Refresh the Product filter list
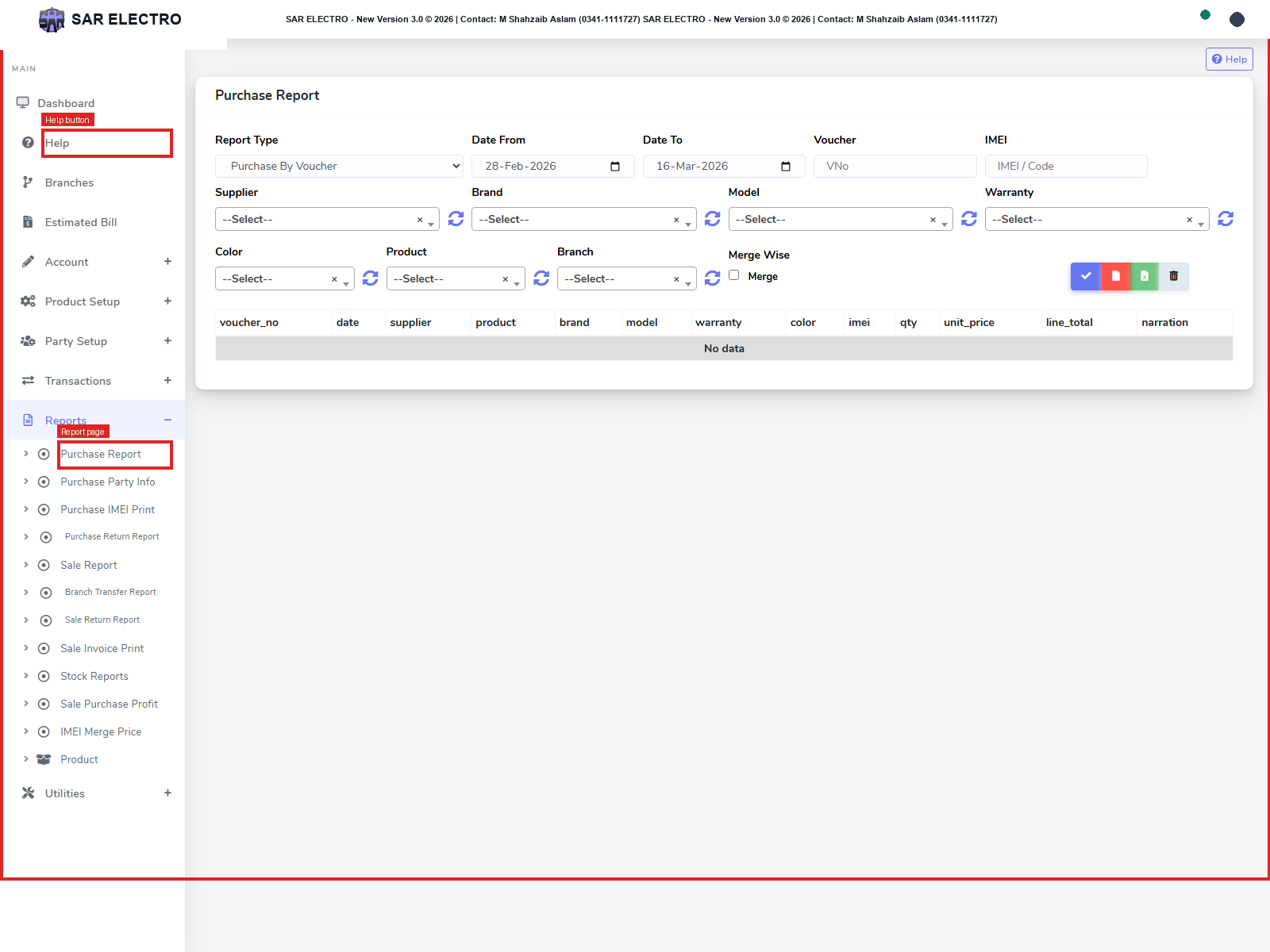Image resolution: width=1270 pixels, height=952 pixels. pos(541,278)
